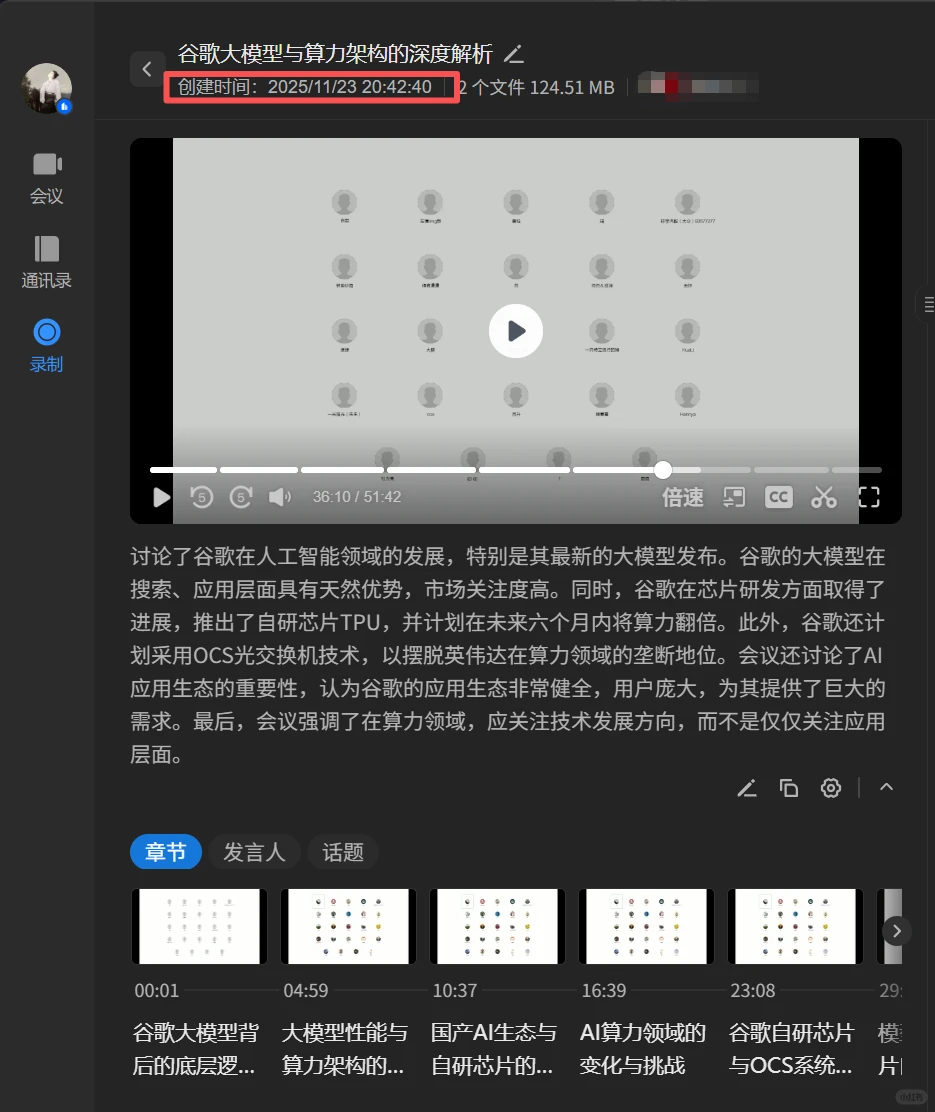Collapse the summary with the chevron arrow
The width and height of the screenshot is (935, 1112).
click(x=886, y=788)
